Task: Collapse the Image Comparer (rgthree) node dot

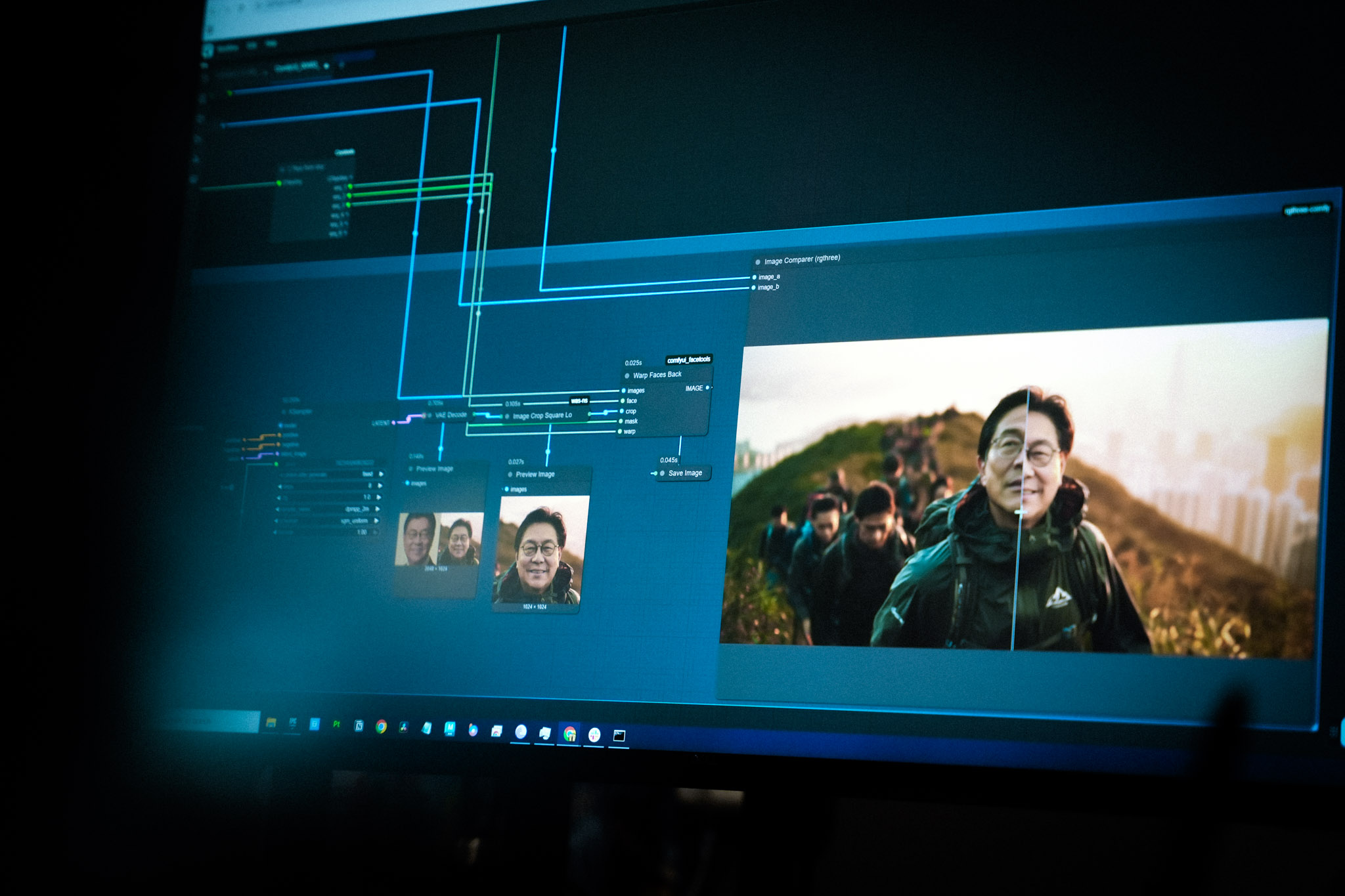Action: coord(757,262)
